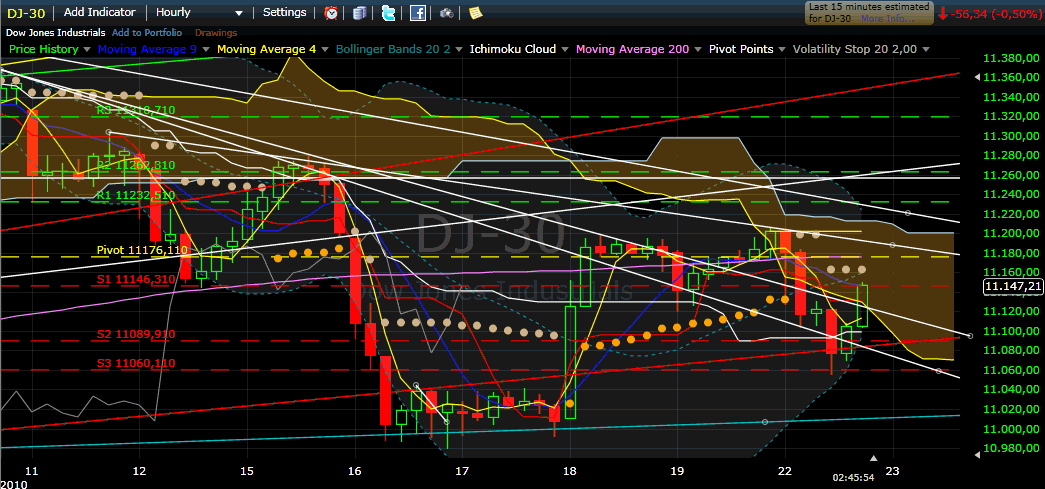Viewport: 1045px width, 489px height.
Task: Click the current price label 11.147,21
Action: click(x=1013, y=286)
